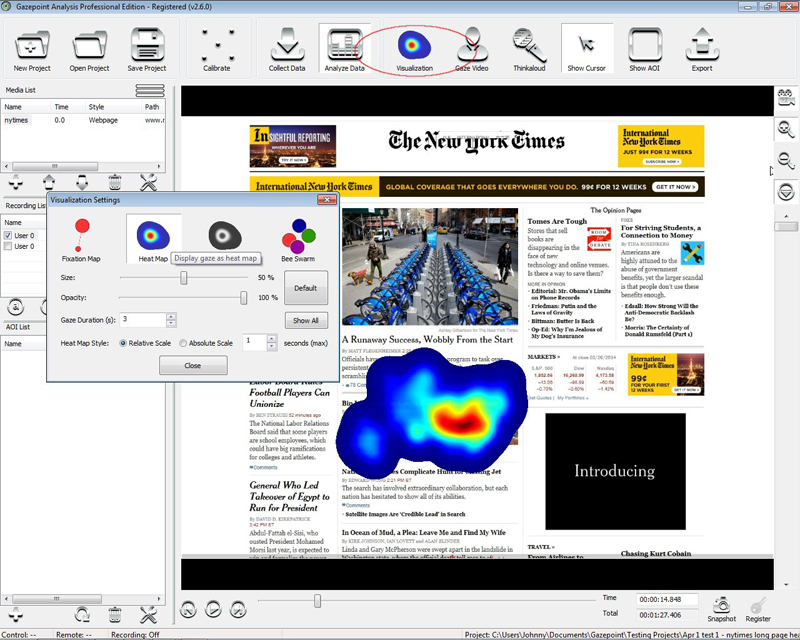Add an AOI with the bottom-left plus icon
Viewport: 800px width, 640px height.
pos(16,614)
